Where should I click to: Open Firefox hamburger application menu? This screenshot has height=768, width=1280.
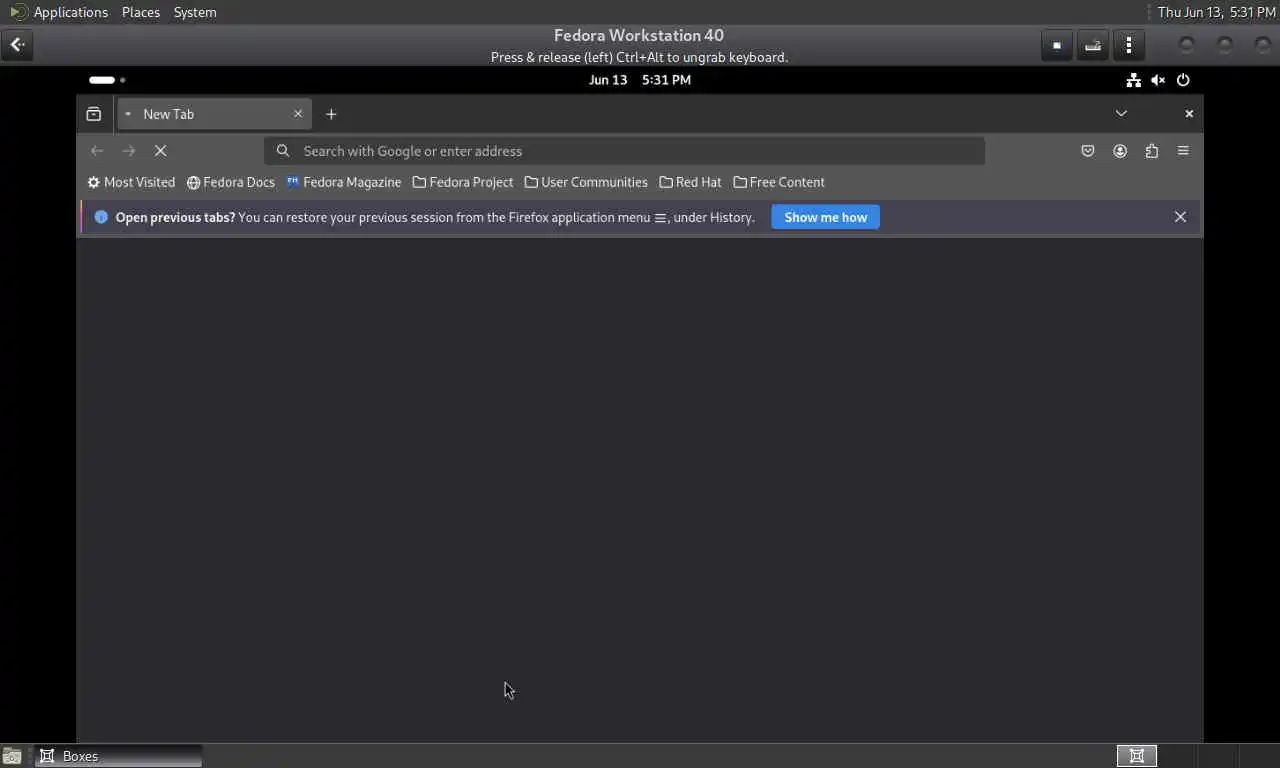coord(1183,151)
